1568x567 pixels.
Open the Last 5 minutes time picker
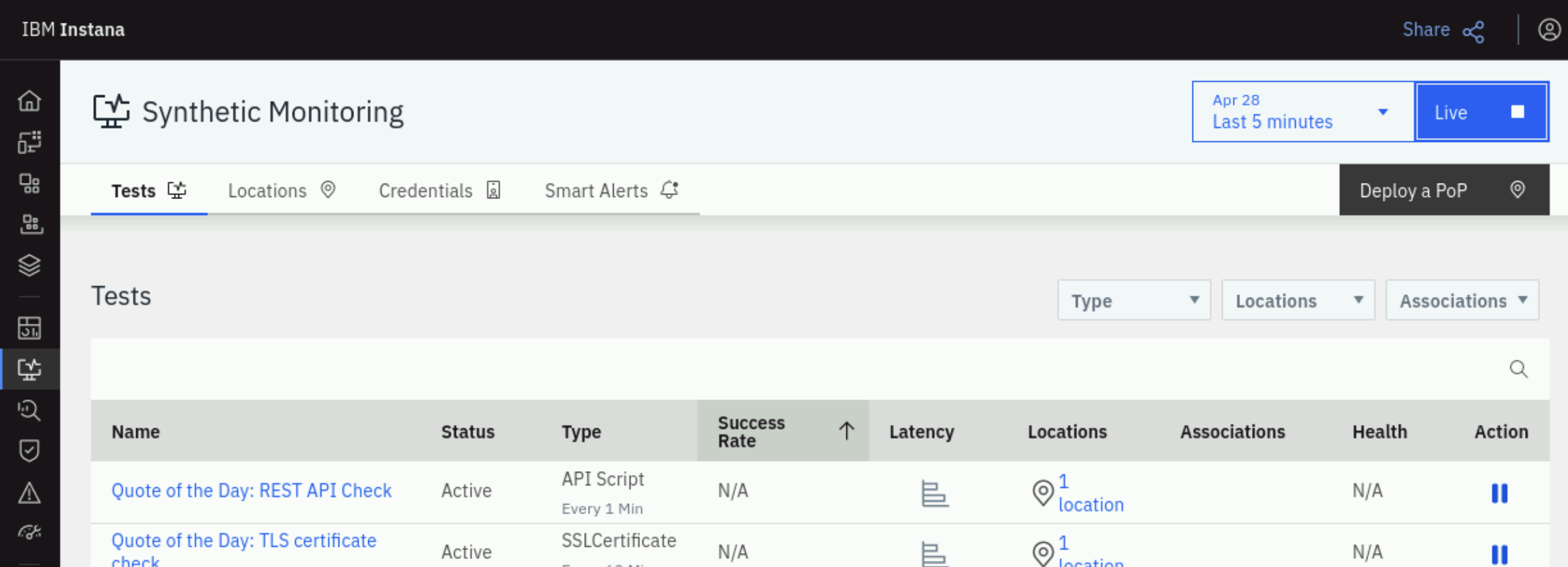tap(1303, 112)
